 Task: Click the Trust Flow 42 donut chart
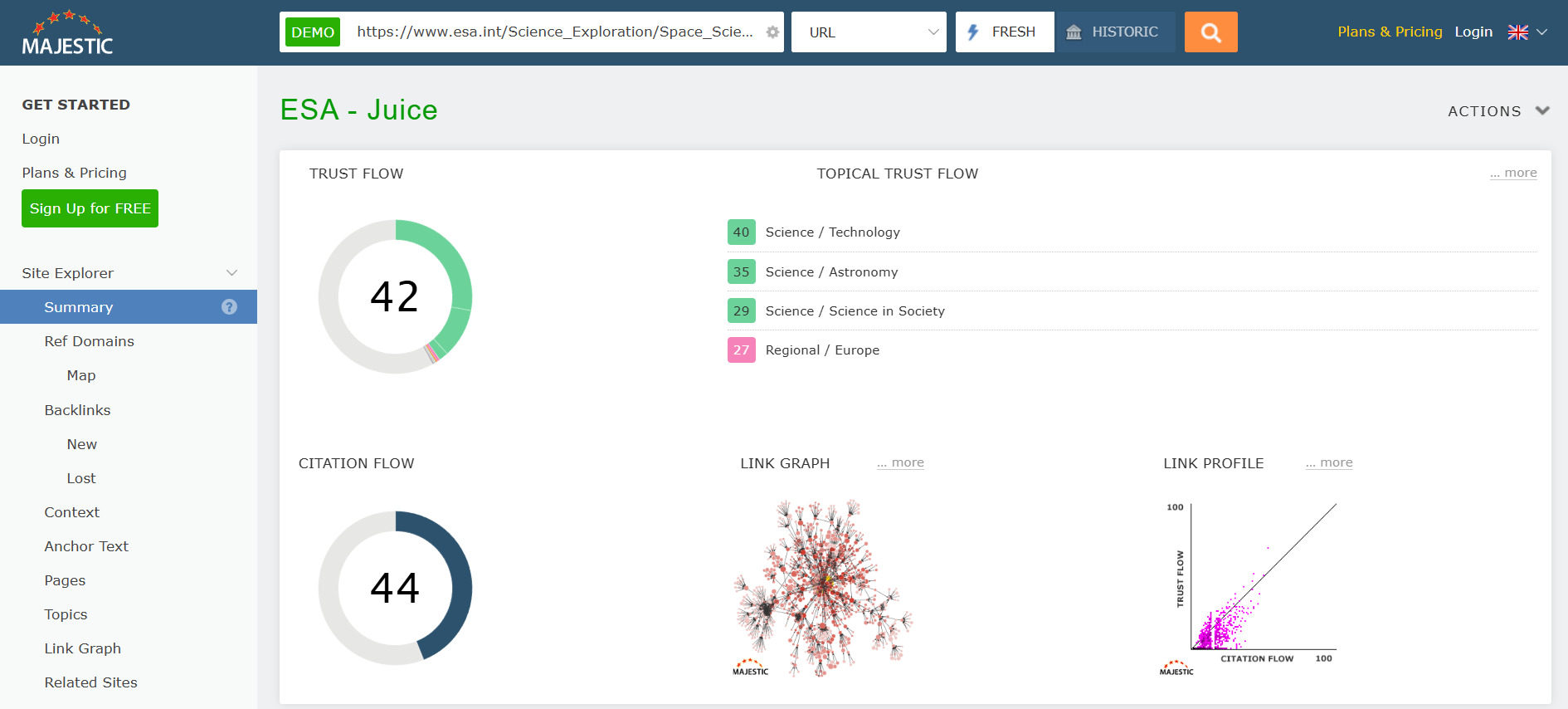(x=395, y=296)
